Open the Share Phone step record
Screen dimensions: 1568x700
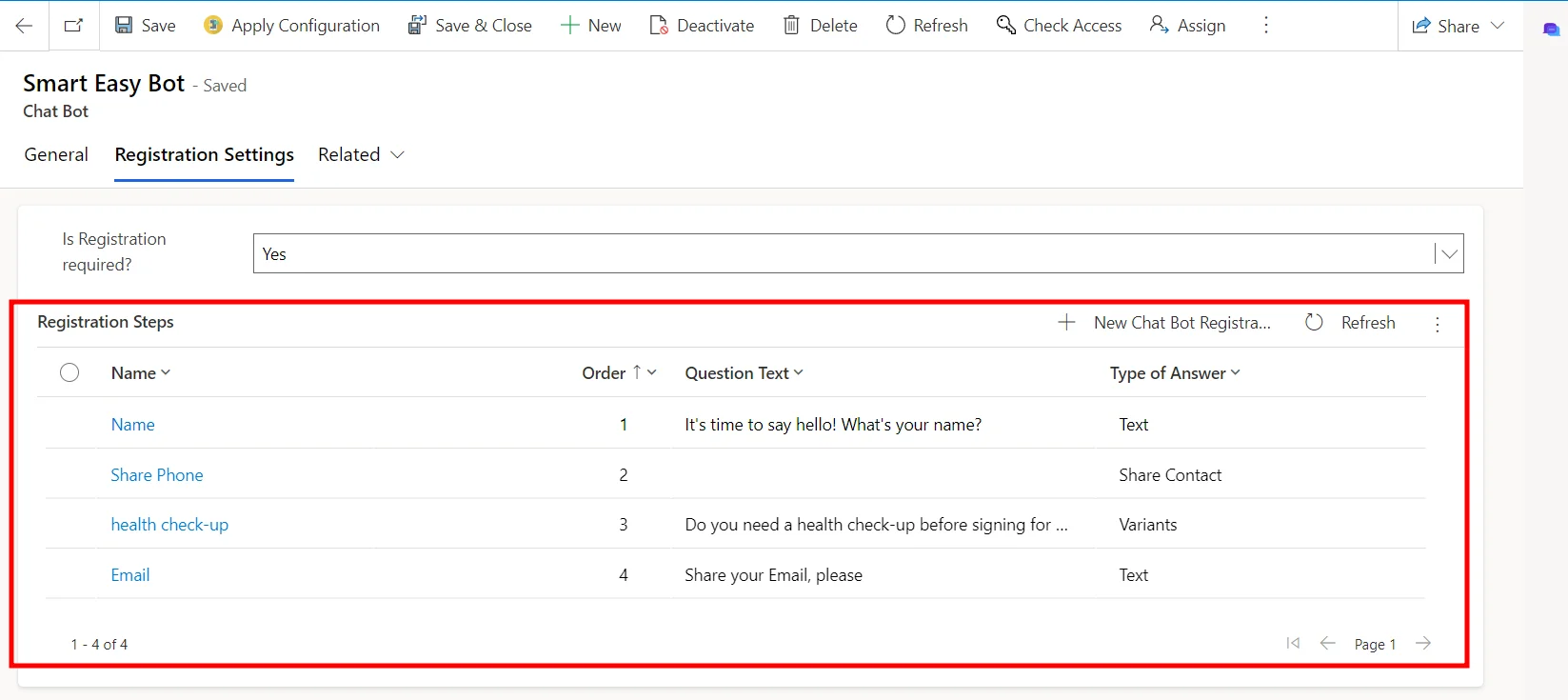[157, 475]
